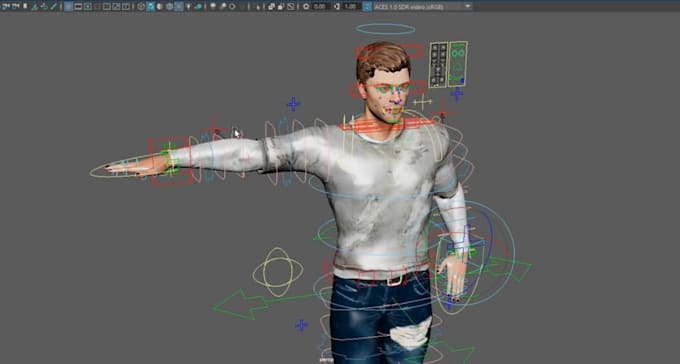680x364 pixels.
Task: Enable Use All Lights icon
Action: point(188,7)
